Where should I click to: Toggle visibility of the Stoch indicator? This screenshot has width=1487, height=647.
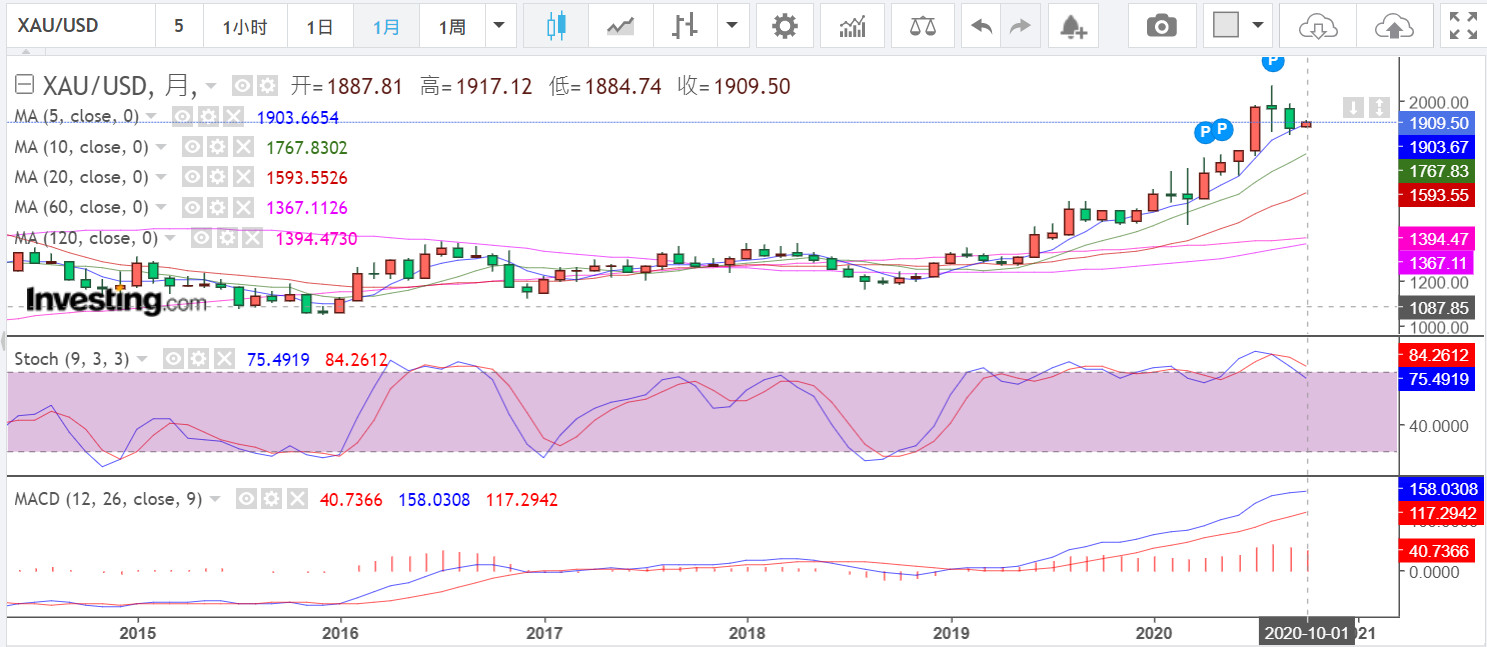click(173, 359)
